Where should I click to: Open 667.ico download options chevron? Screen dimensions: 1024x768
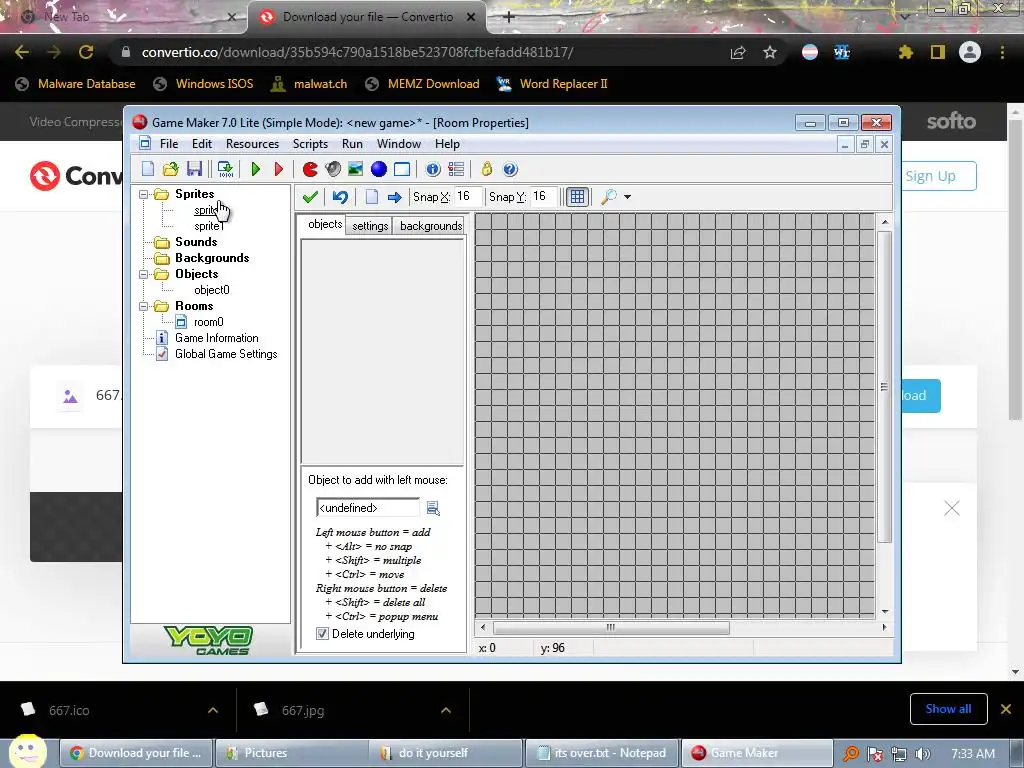pos(213,710)
